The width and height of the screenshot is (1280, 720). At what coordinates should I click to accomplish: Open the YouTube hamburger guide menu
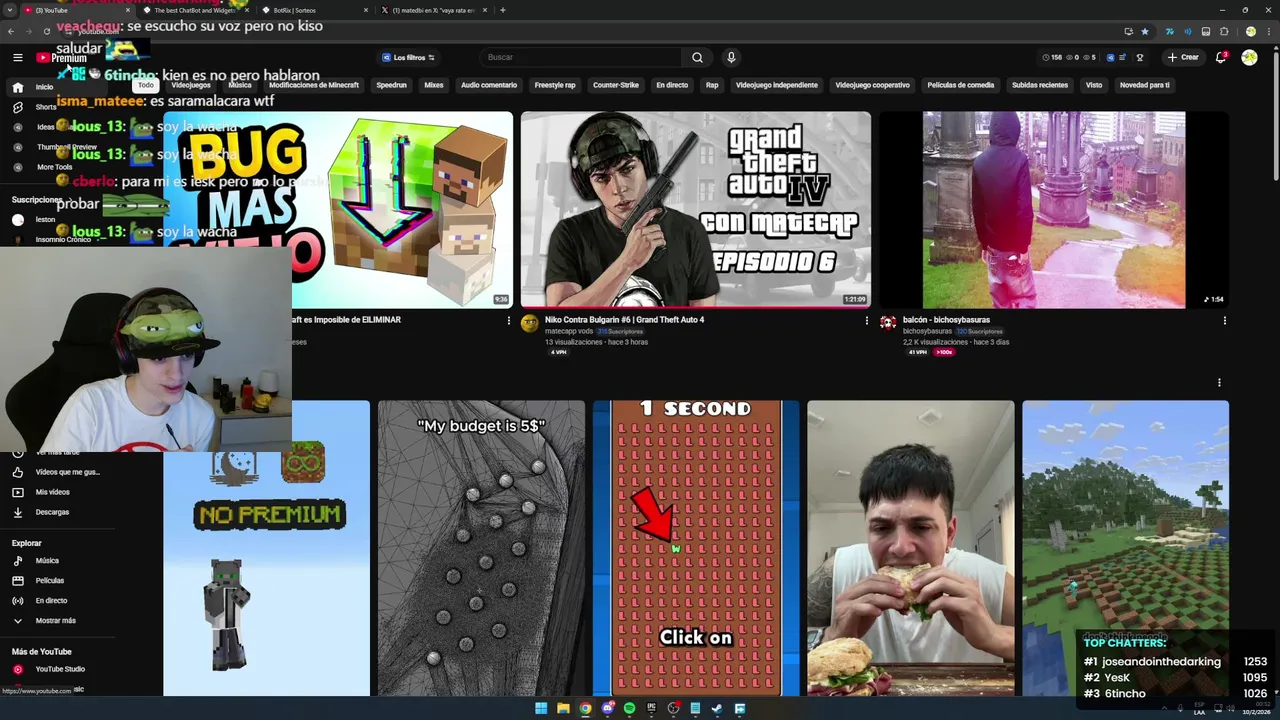[17, 57]
